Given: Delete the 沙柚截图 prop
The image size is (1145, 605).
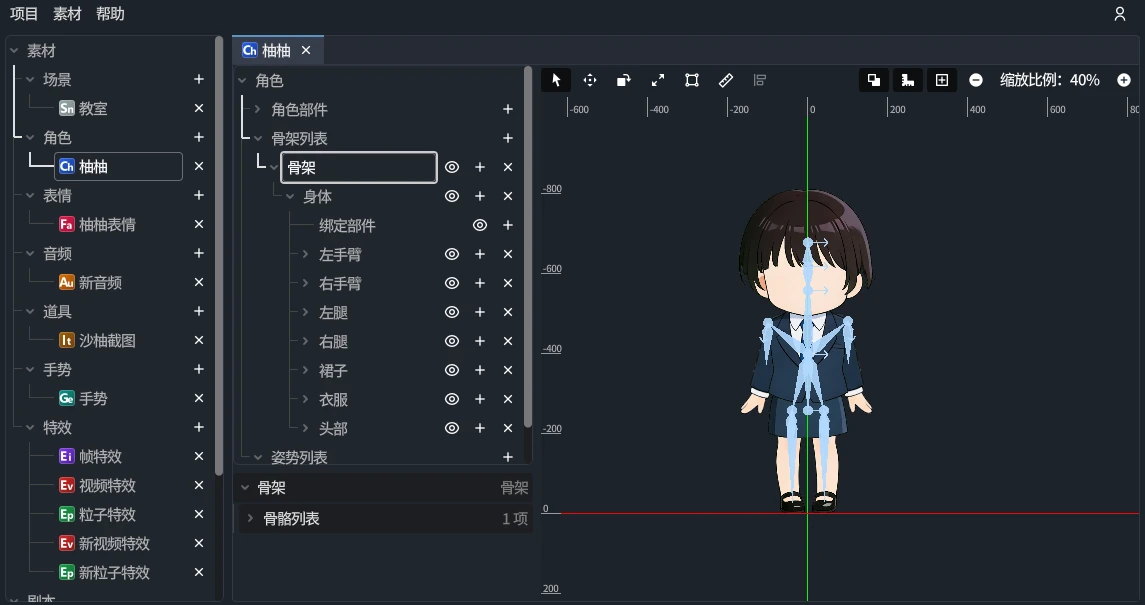Looking at the screenshot, I should click(x=199, y=340).
